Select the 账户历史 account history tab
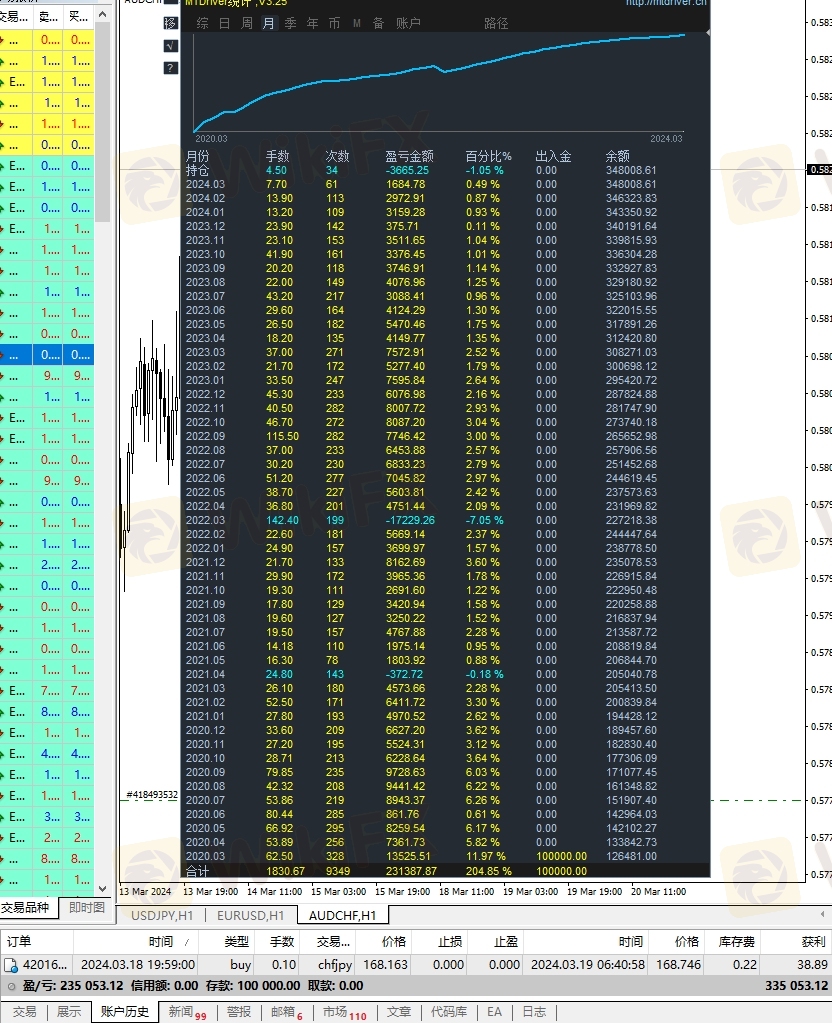 point(124,1012)
